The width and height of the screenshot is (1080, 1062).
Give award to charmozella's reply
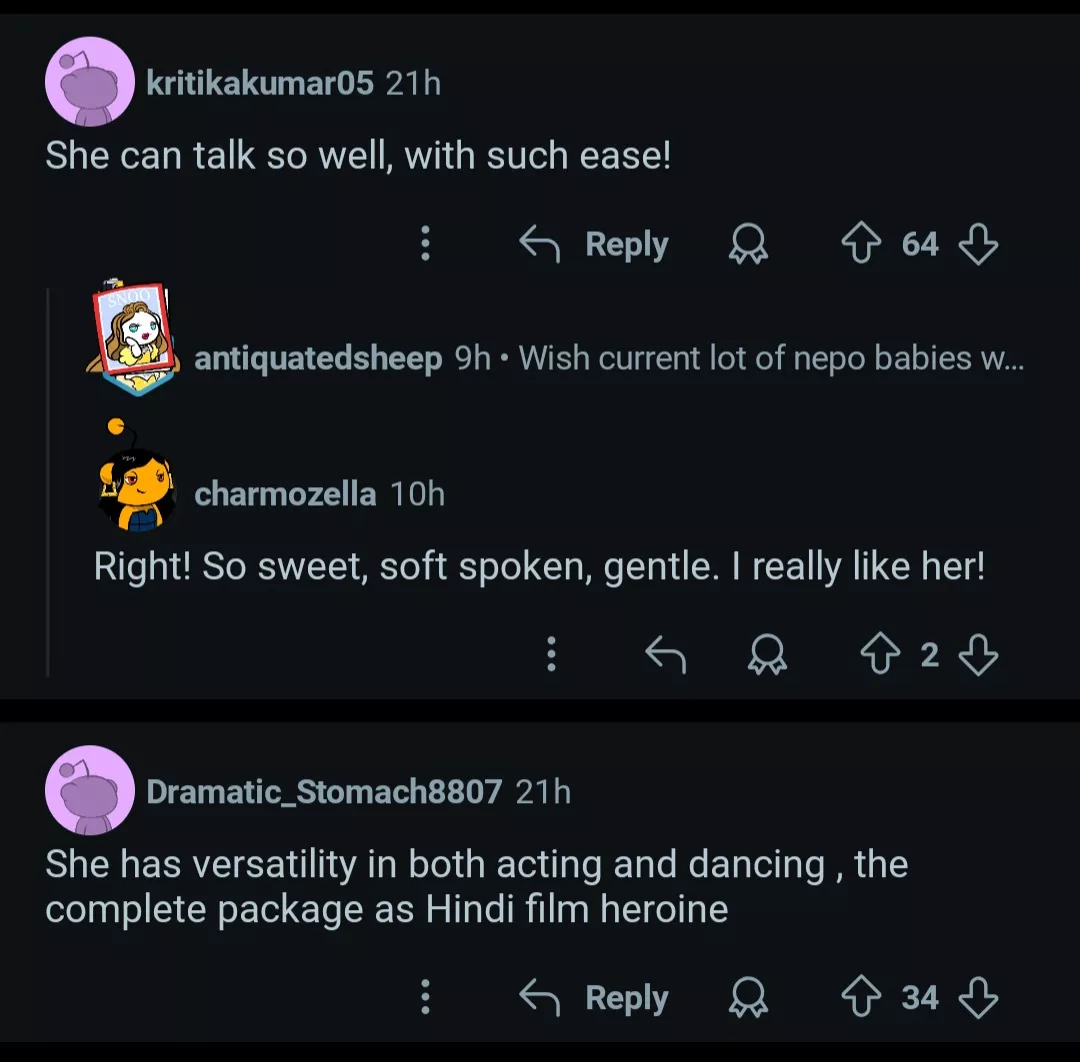[x=768, y=655]
